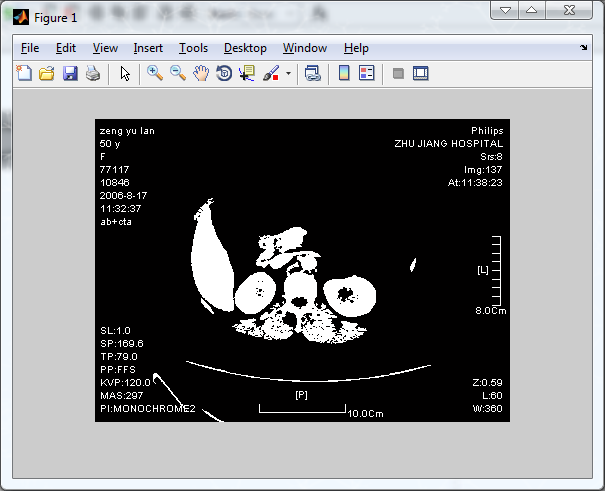605x491 pixels.
Task: Select the Rotate 3D tool
Action: 224,73
